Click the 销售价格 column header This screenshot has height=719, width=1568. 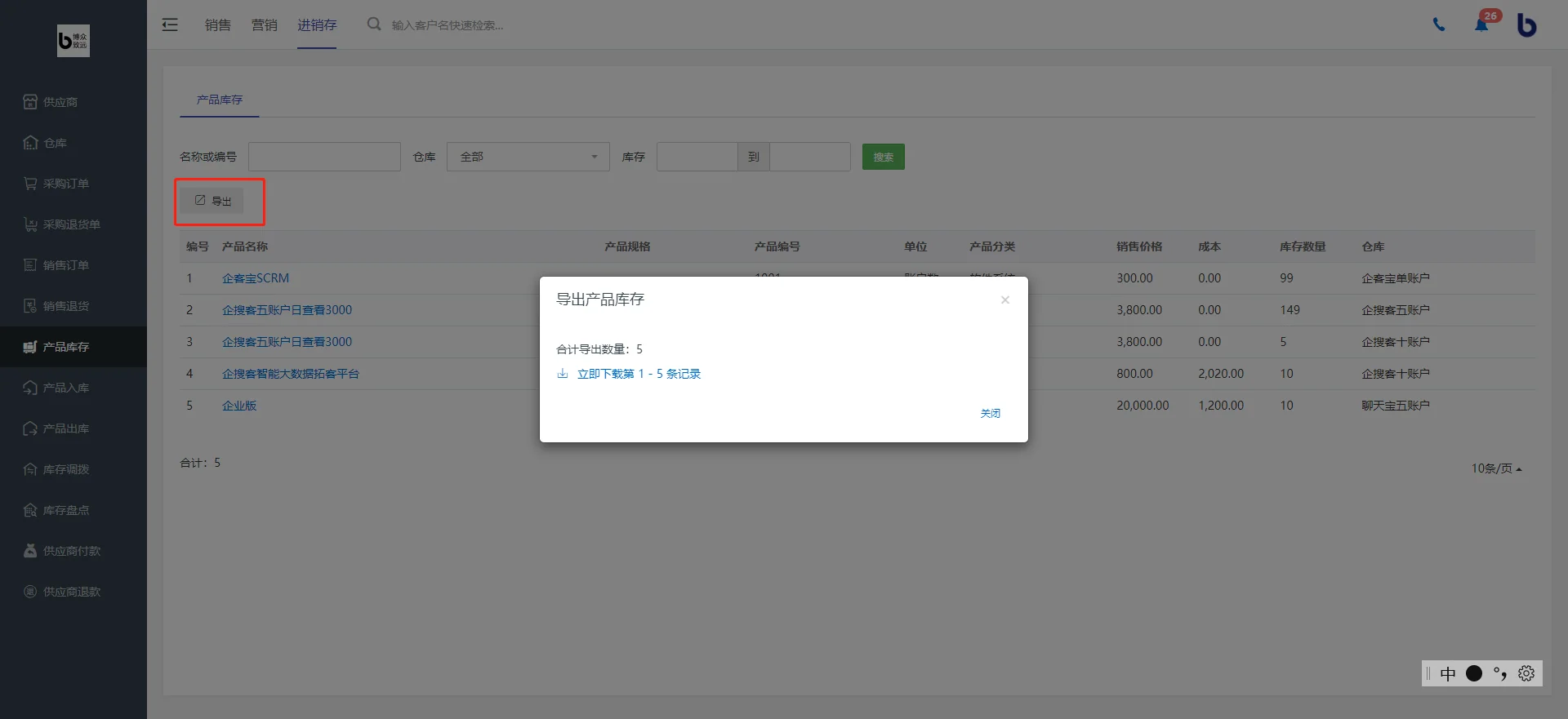pos(1139,246)
